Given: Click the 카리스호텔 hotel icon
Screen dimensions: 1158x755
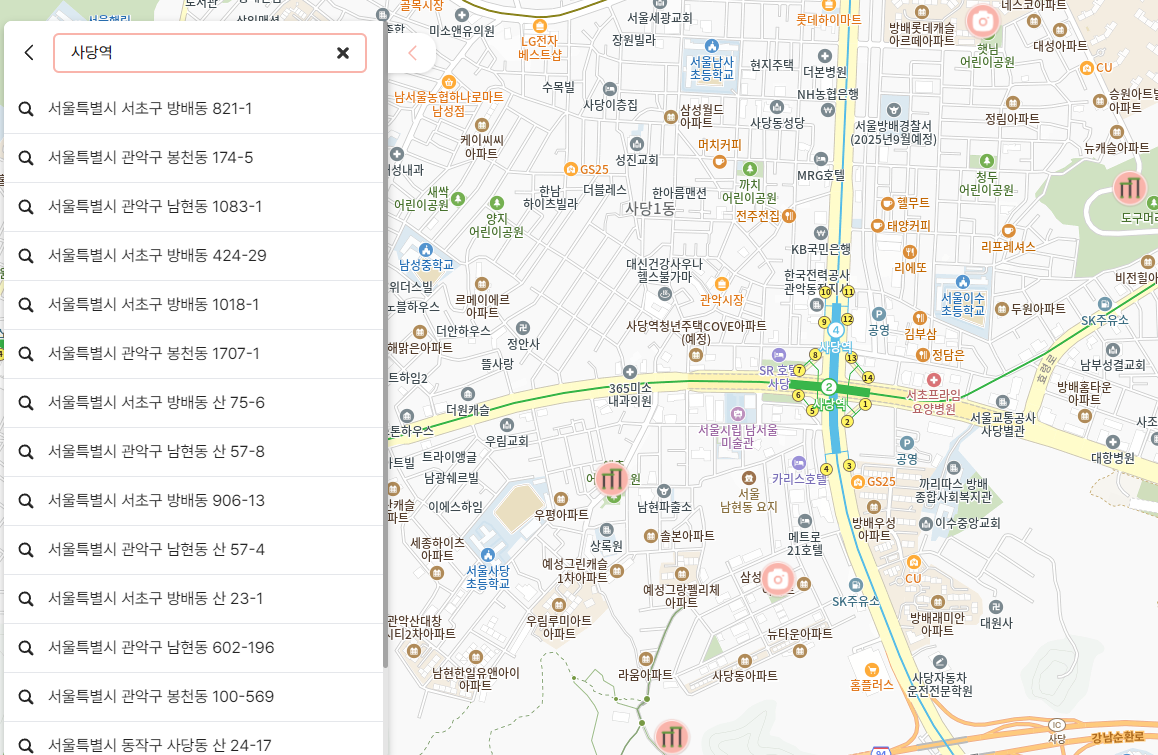Looking at the screenshot, I should tap(798, 463).
